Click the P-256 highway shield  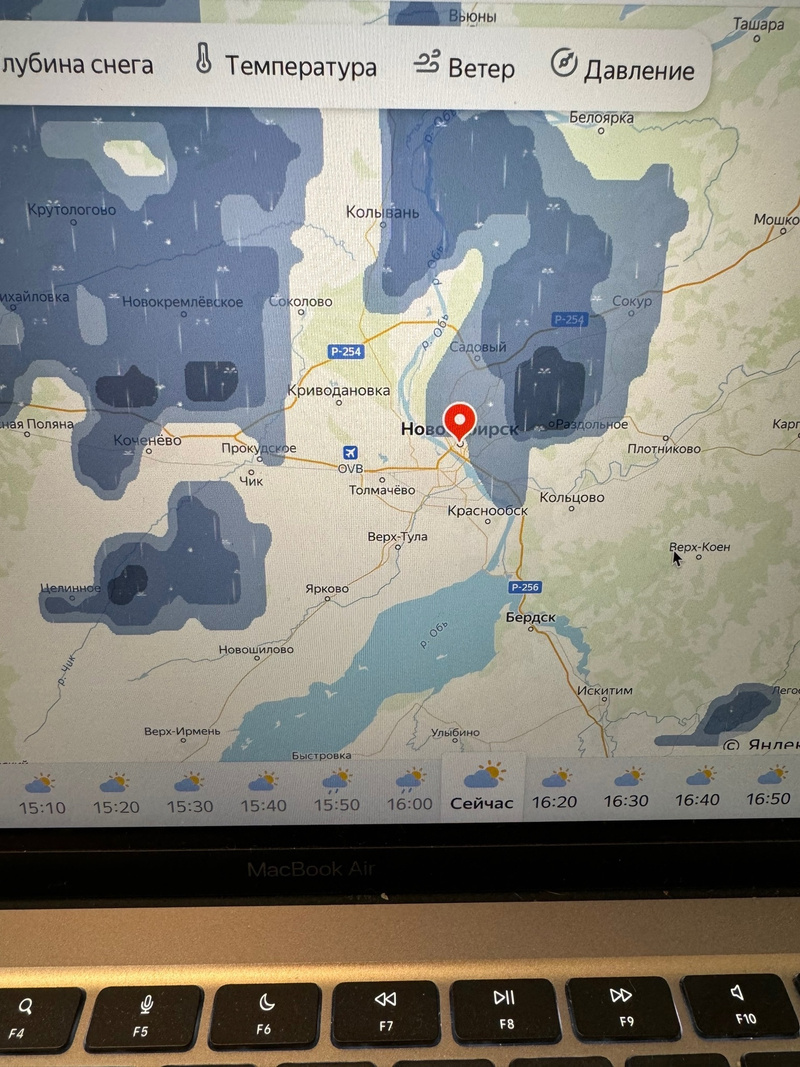(524, 587)
